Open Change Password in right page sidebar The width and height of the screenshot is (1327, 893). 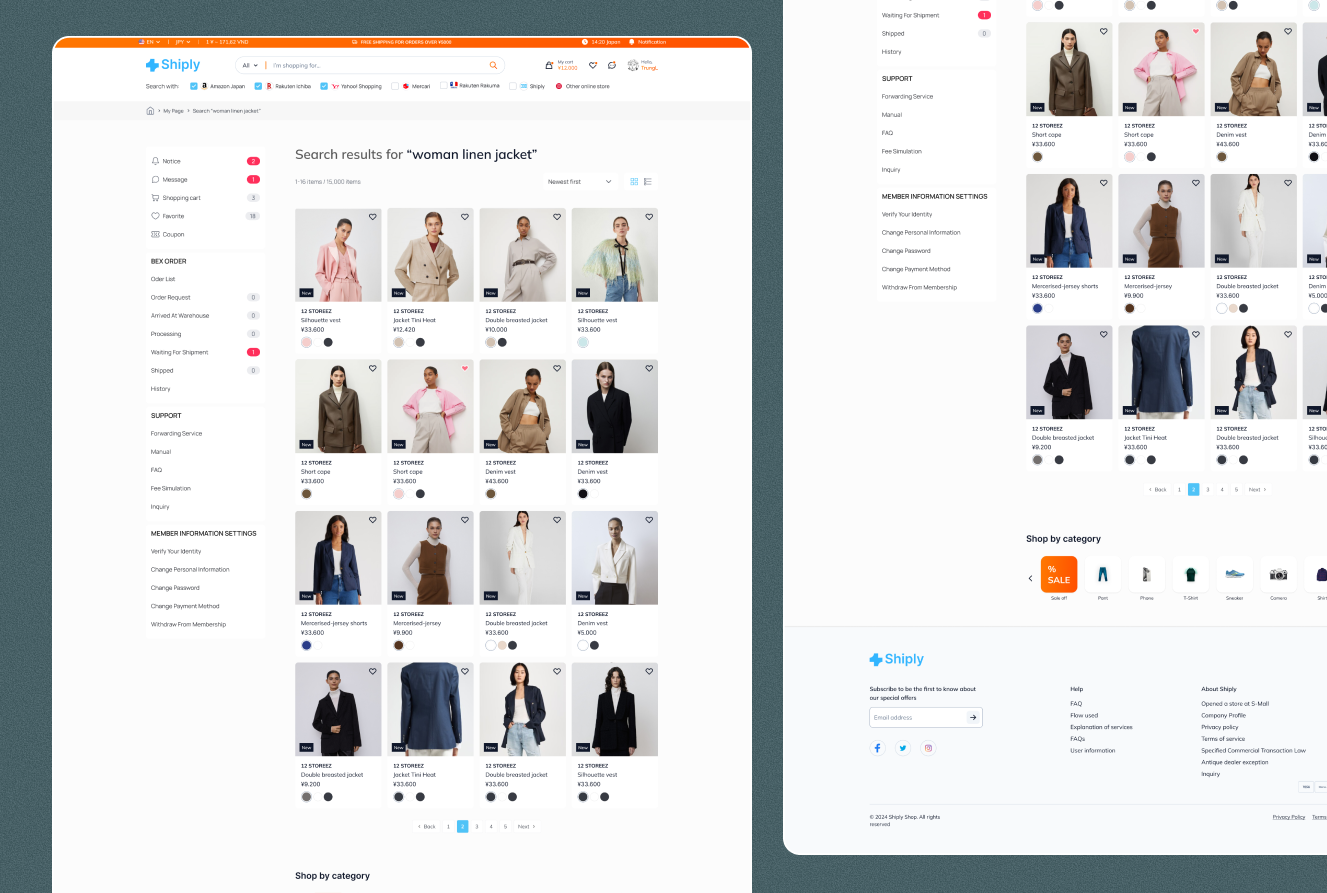[906, 251]
